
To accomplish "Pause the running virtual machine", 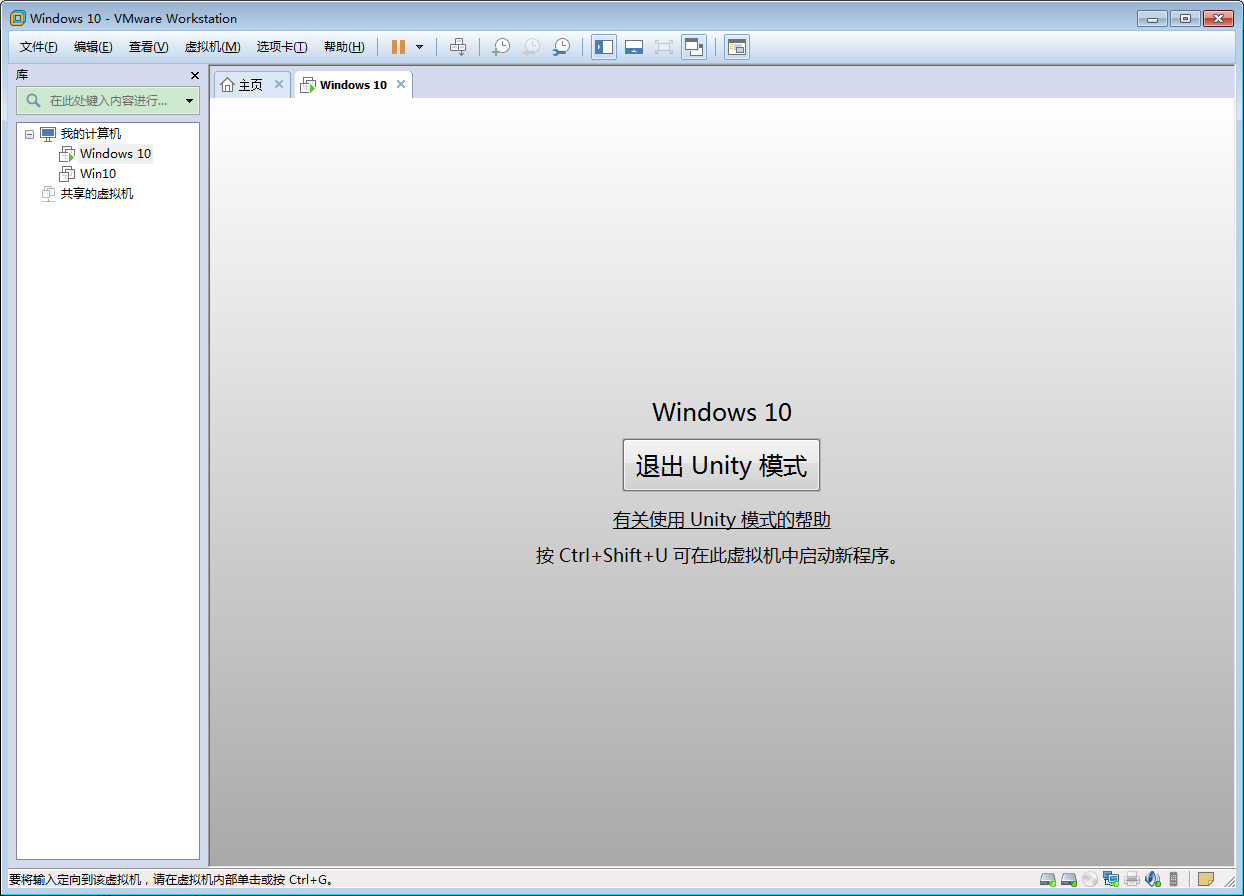I will (397, 46).
